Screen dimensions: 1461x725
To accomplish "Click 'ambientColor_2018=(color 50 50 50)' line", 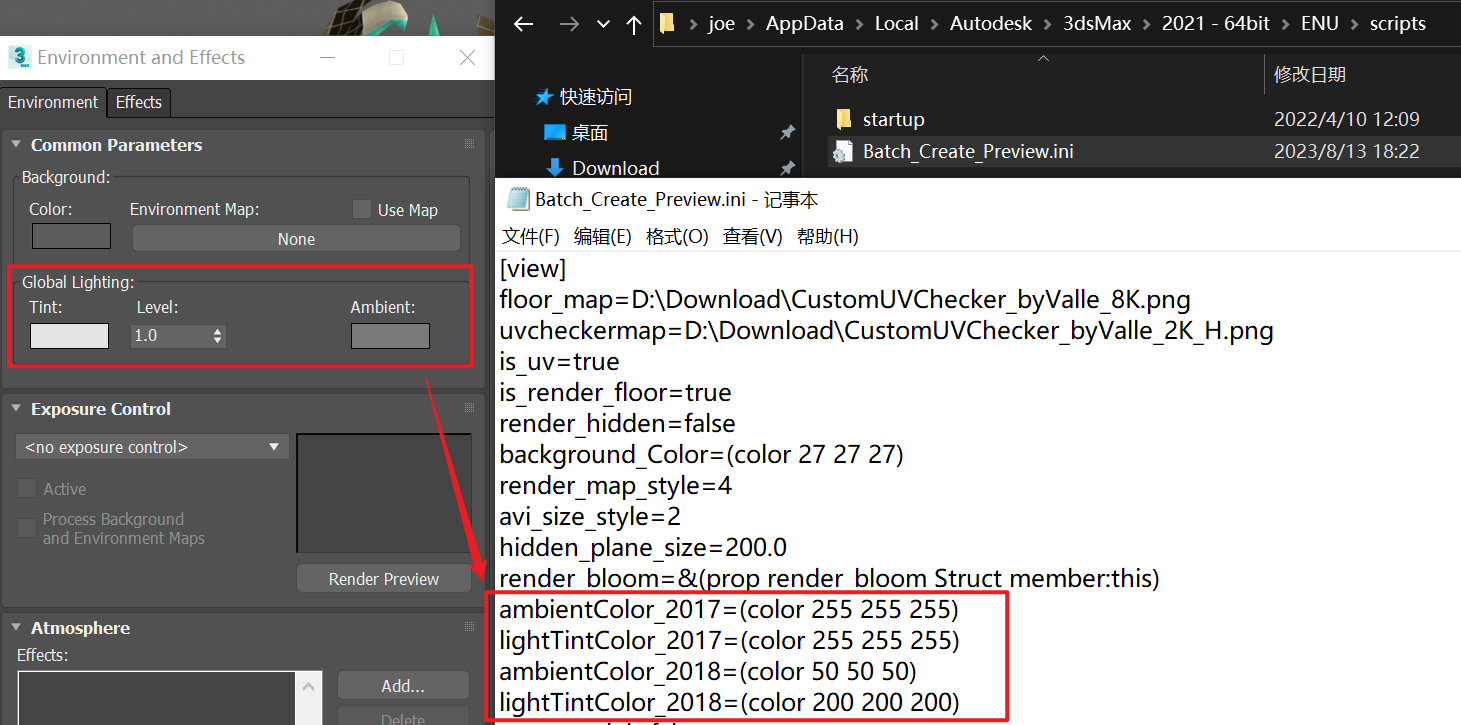I will [707, 671].
